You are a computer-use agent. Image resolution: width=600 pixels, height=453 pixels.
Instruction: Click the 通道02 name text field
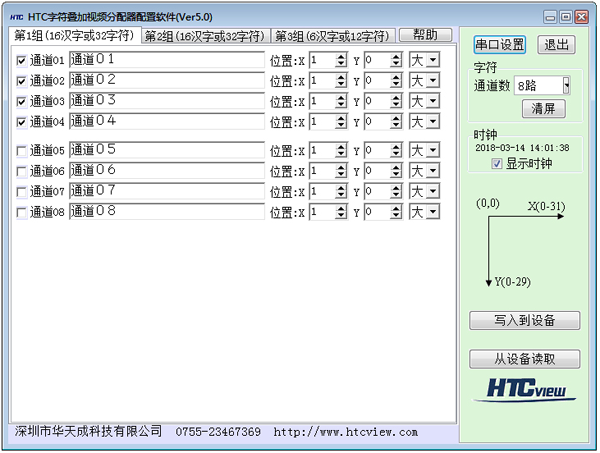pyautogui.click(x=167, y=81)
